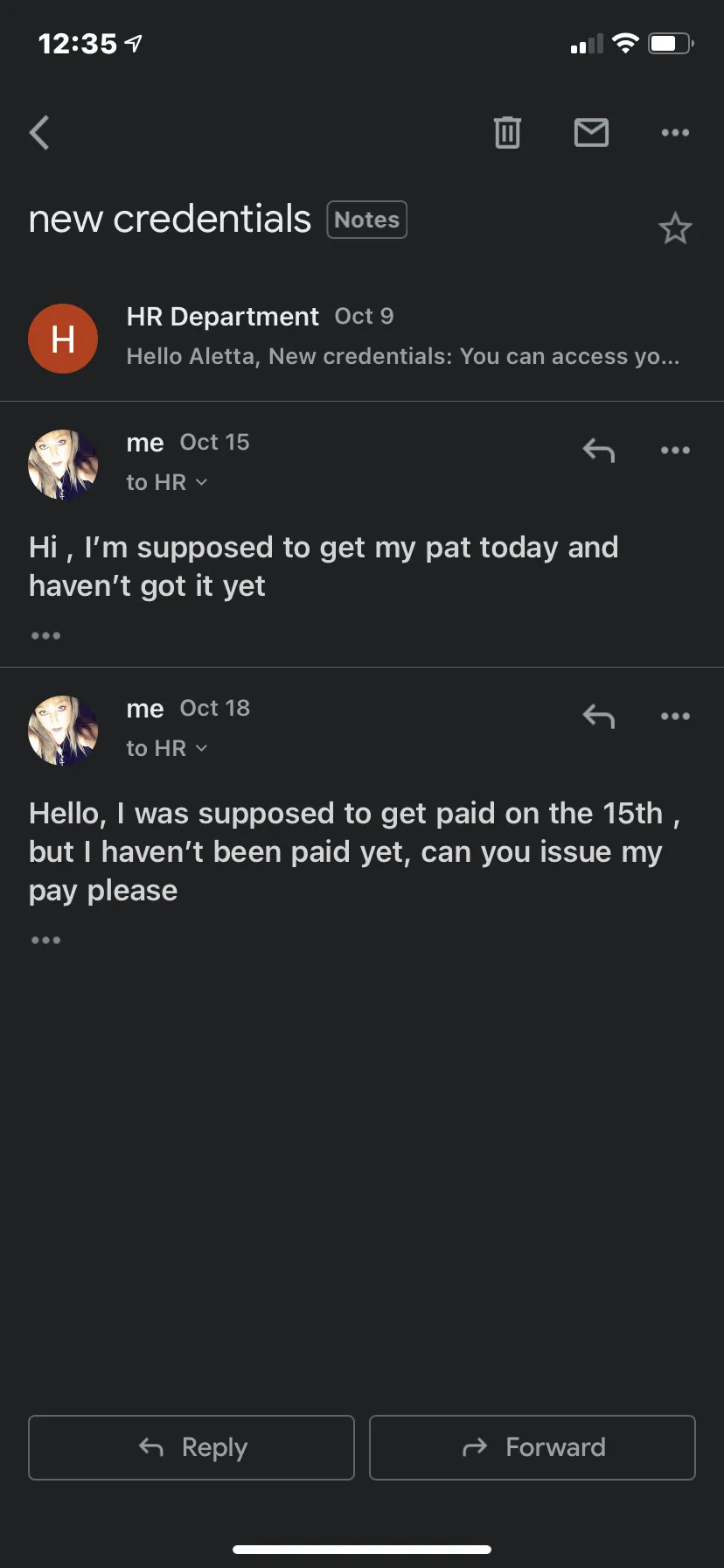Show trimmed content under the Oct 18 message

coord(45,940)
